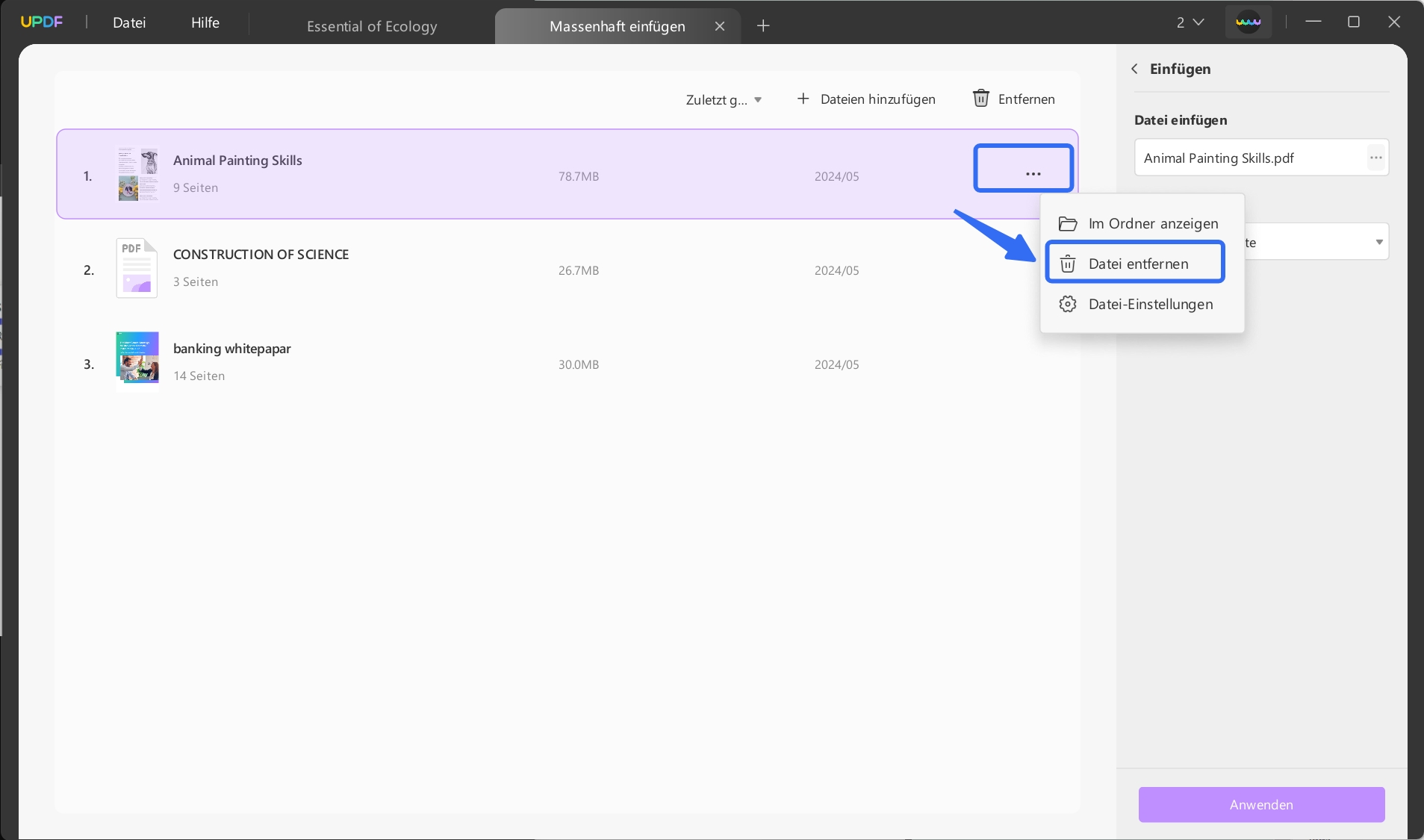
Task: Expand the open windows count dropdown
Action: pyautogui.click(x=1190, y=22)
